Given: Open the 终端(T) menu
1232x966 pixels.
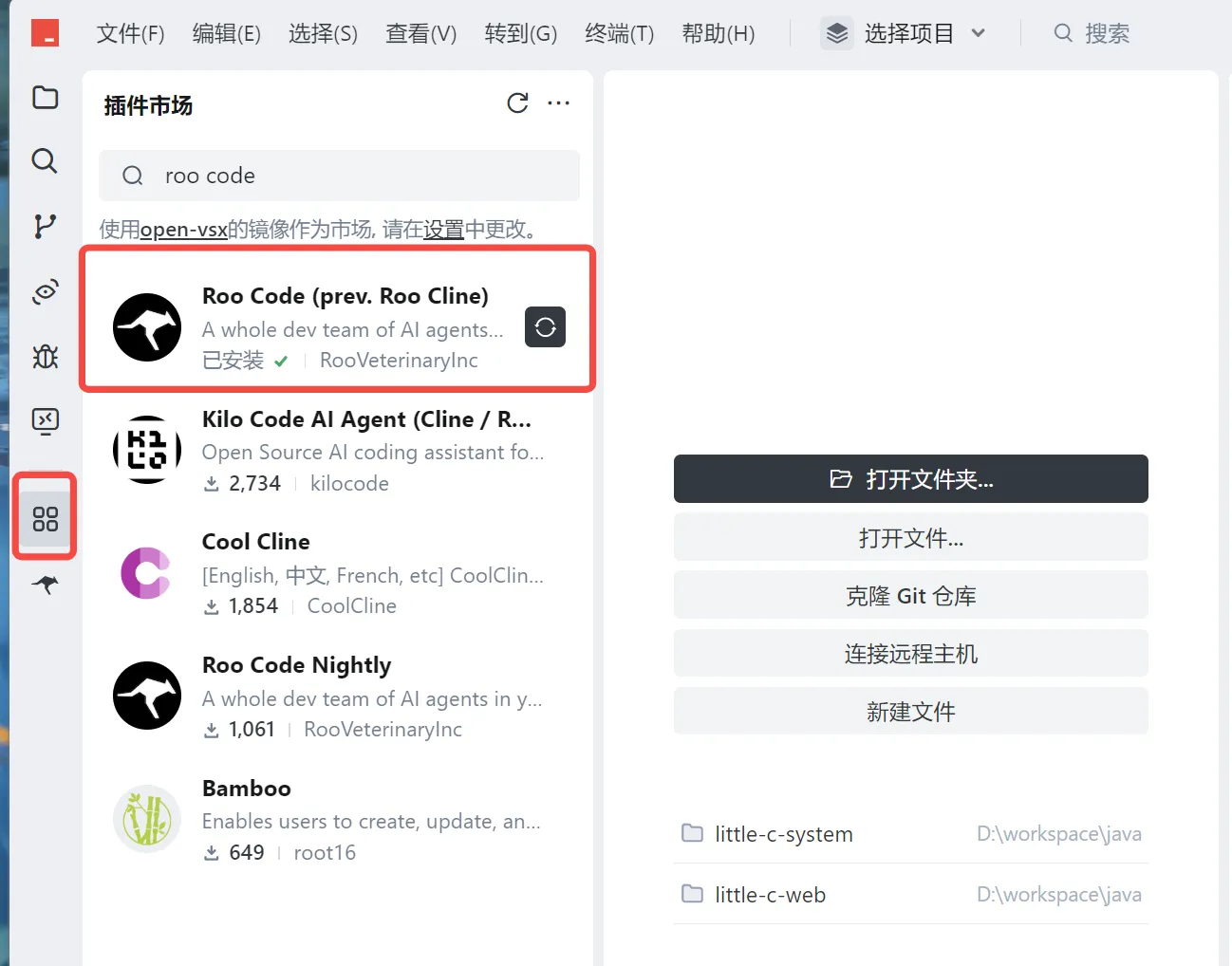Looking at the screenshot, I should (620, 33).
